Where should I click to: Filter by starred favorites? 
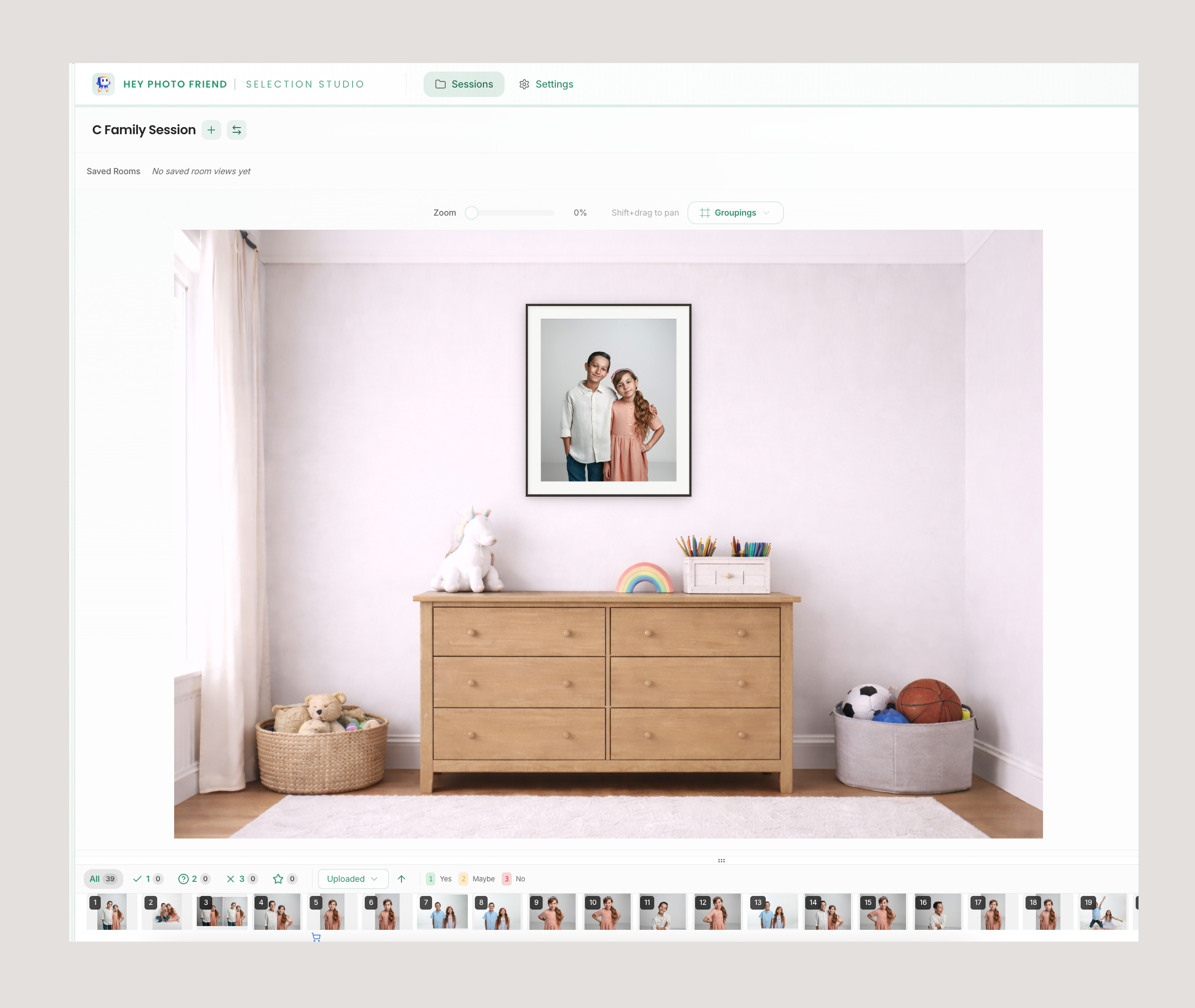284,879
